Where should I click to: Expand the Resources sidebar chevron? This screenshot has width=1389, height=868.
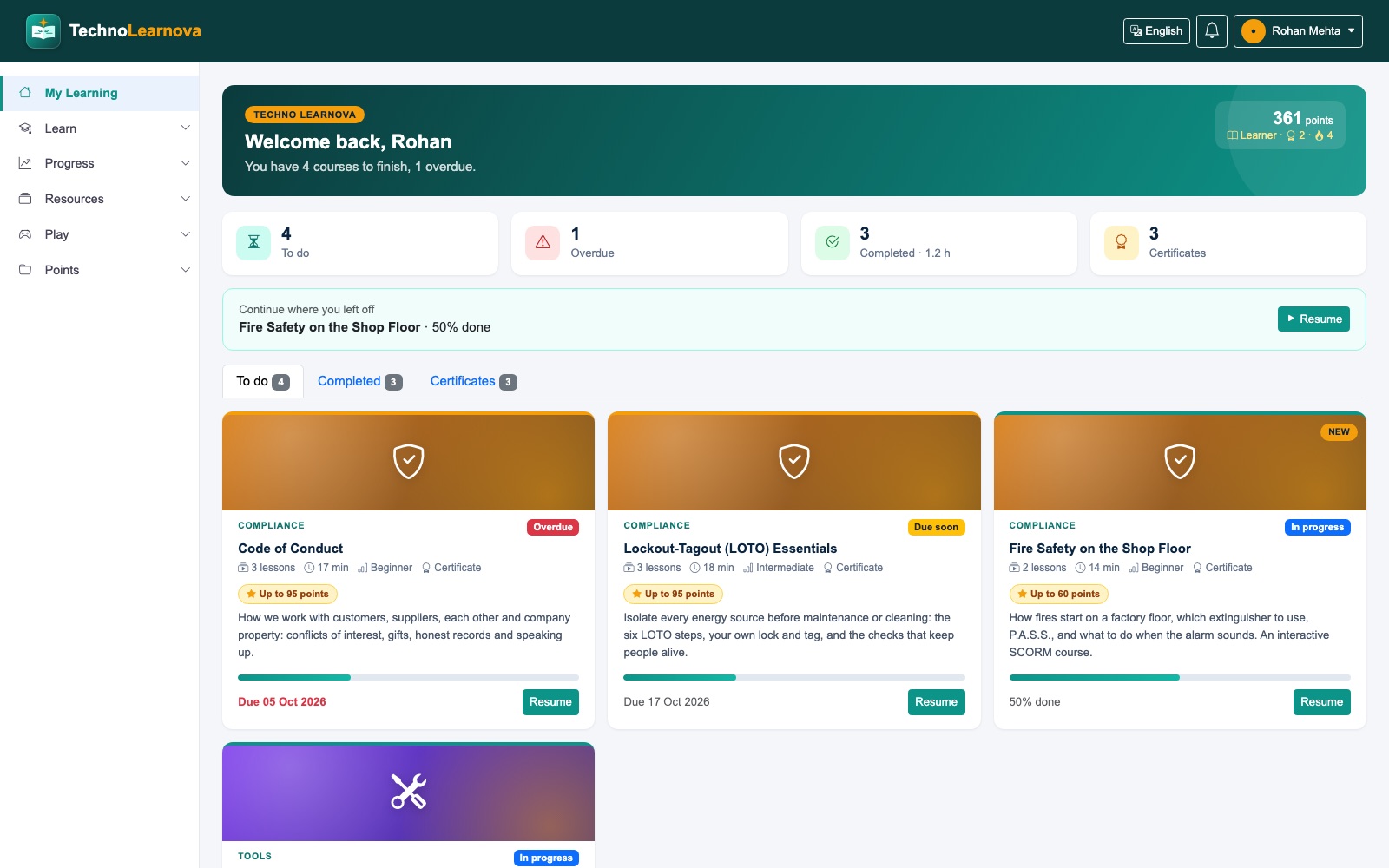point(185,199)
